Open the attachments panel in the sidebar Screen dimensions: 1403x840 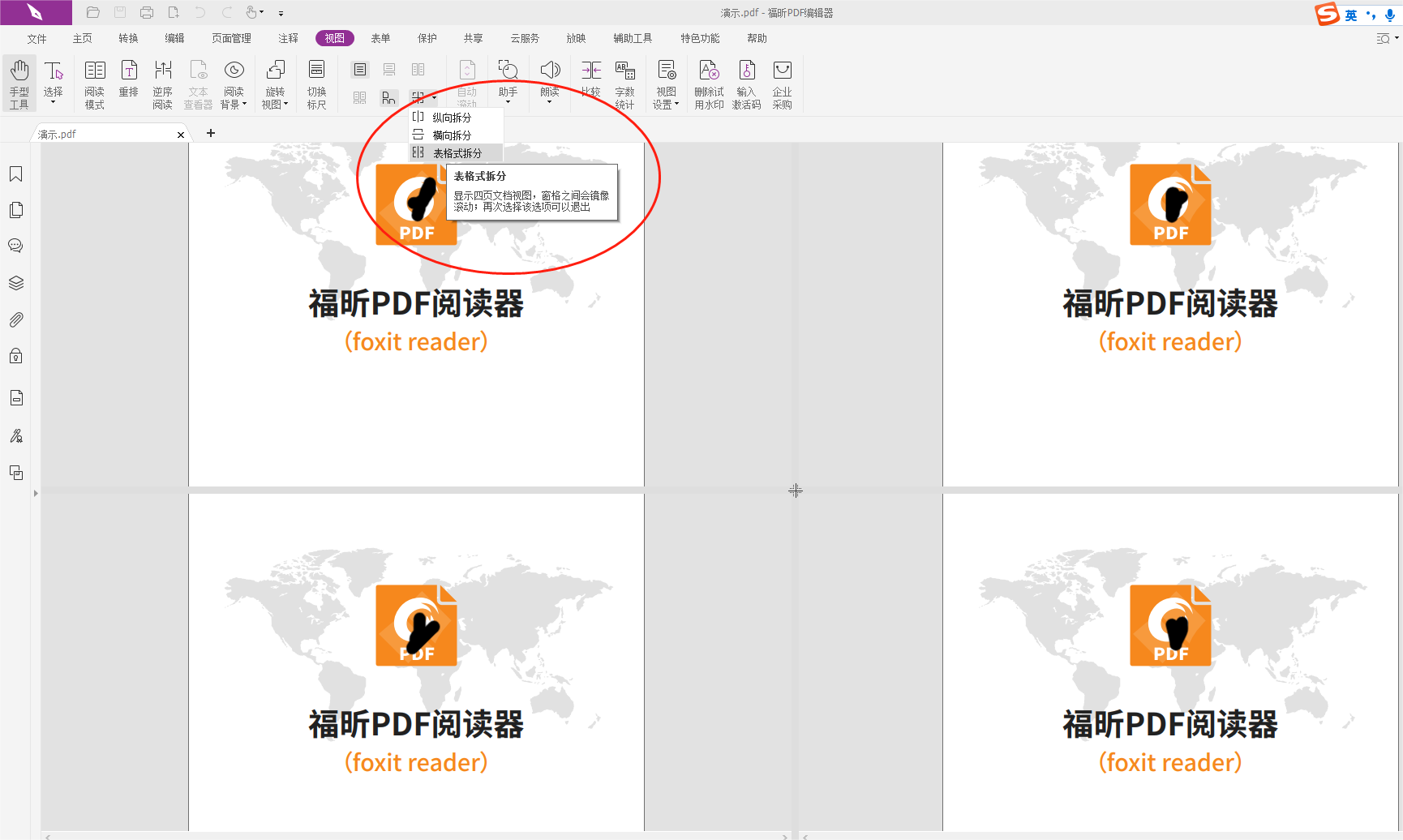point(16,319)
